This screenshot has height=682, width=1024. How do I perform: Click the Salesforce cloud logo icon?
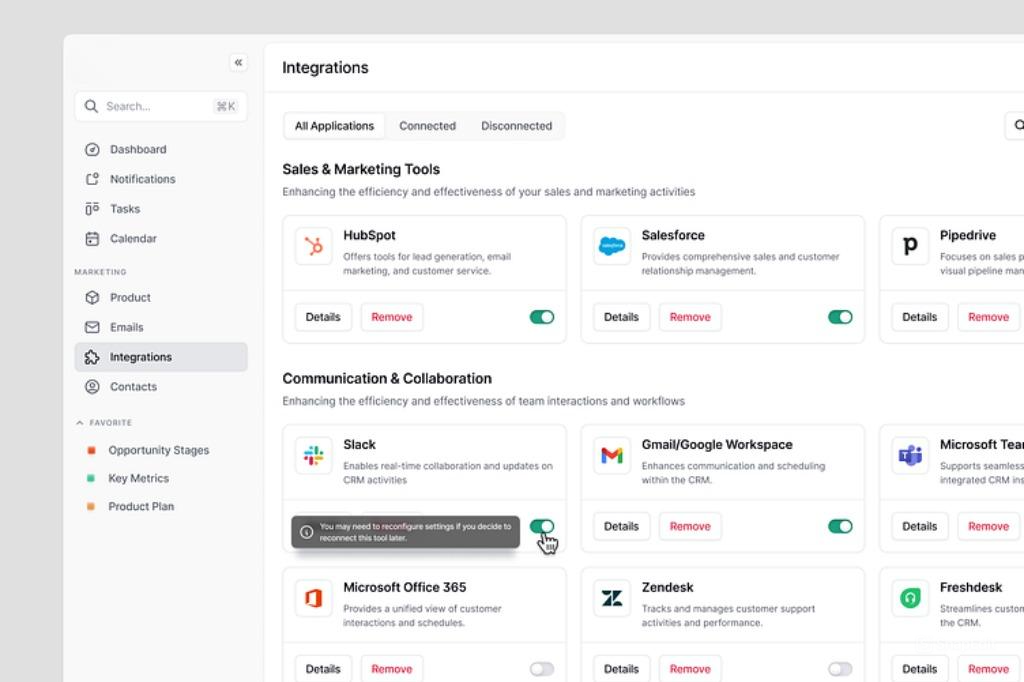pyautogui.click(x=611, y=246)
